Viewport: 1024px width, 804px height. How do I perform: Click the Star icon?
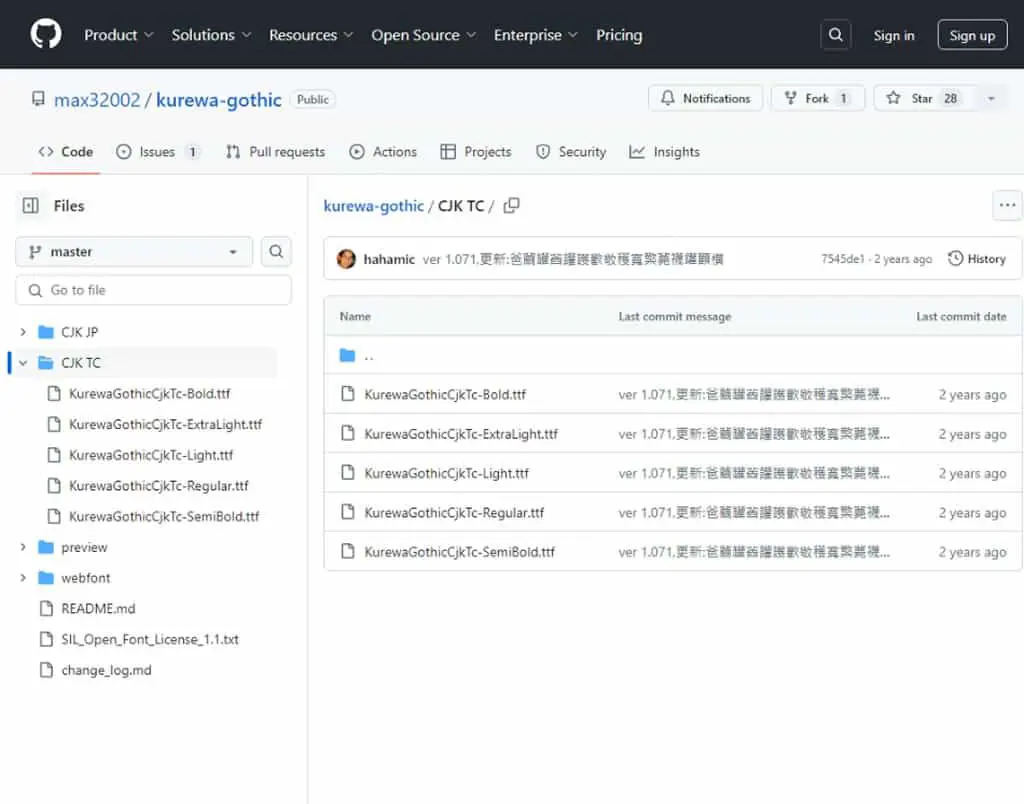(x=893, y=98)
